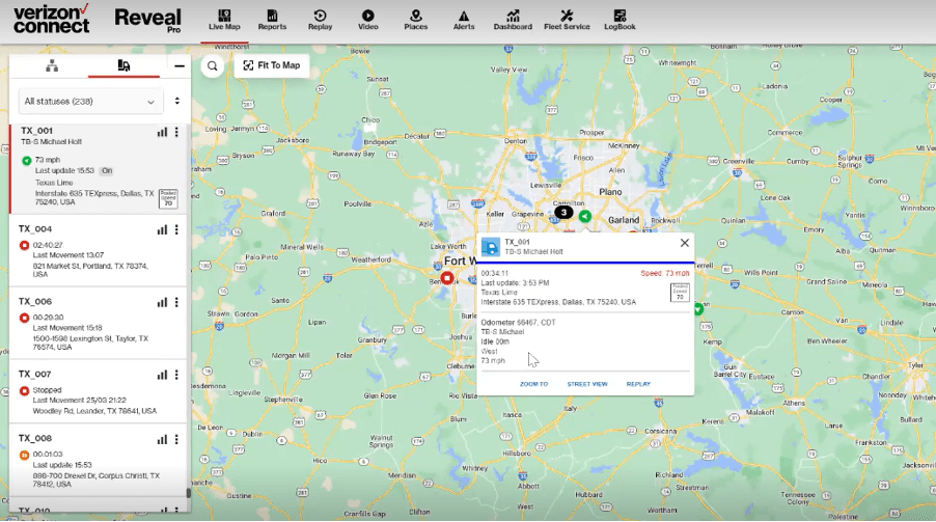Select vehicle TX_006 in the list
Viewport: 936px width, 522px height.
click(98, 324)
